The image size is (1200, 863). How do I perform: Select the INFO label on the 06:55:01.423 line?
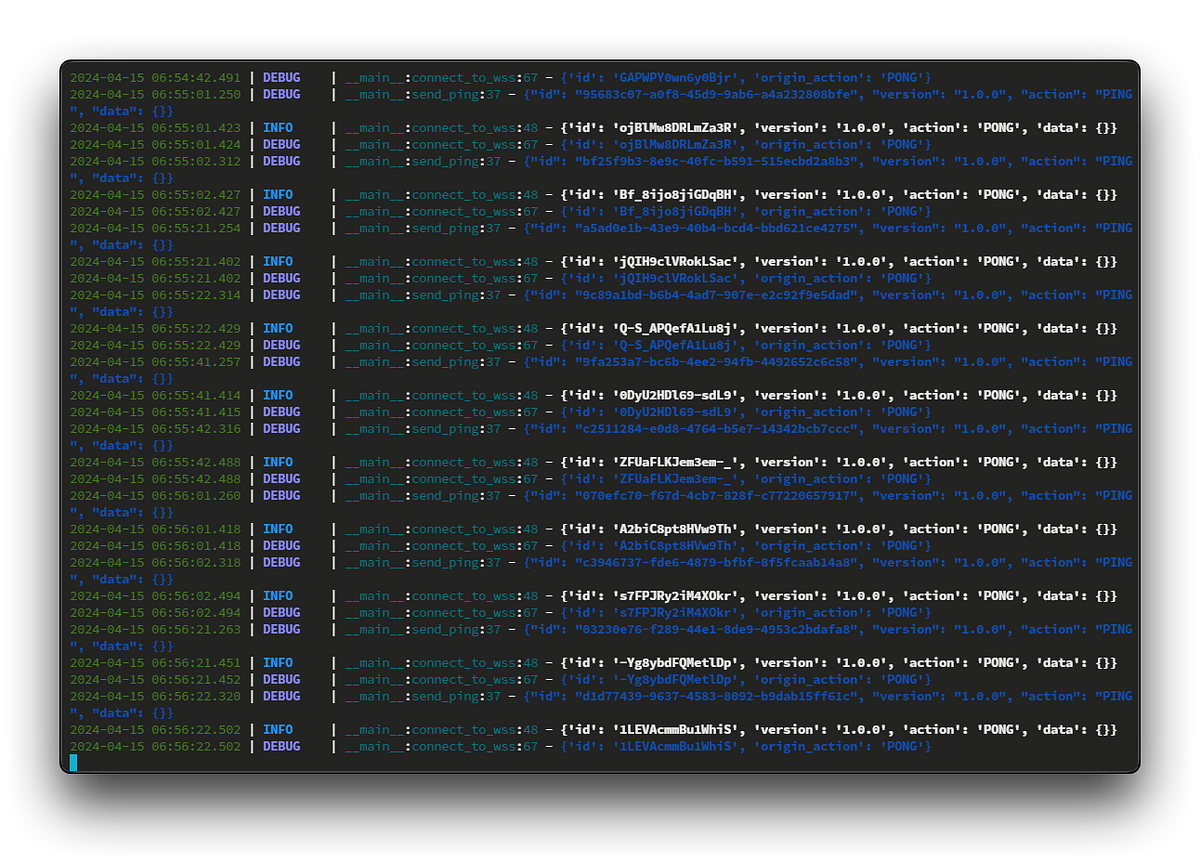click(x=277, y=127)
